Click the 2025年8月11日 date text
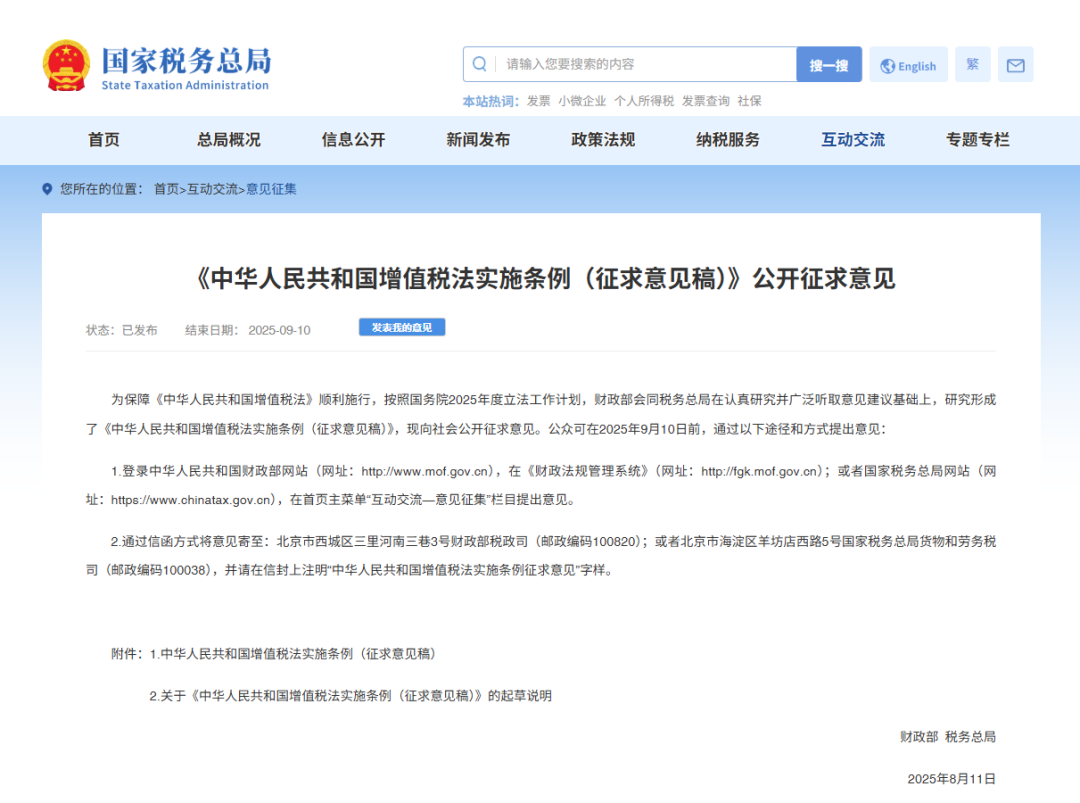This screenshot has height=803, width=1080. point(951,779)
